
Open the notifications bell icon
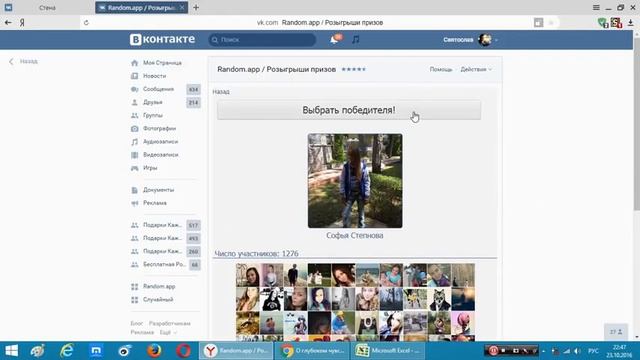tap(334, 40)
